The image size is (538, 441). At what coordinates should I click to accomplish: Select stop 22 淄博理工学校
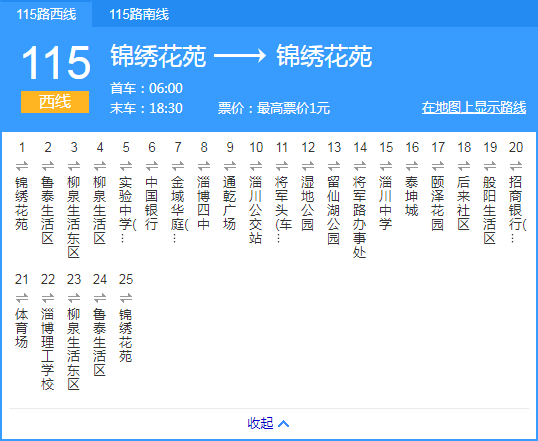(x=48, y=349)
